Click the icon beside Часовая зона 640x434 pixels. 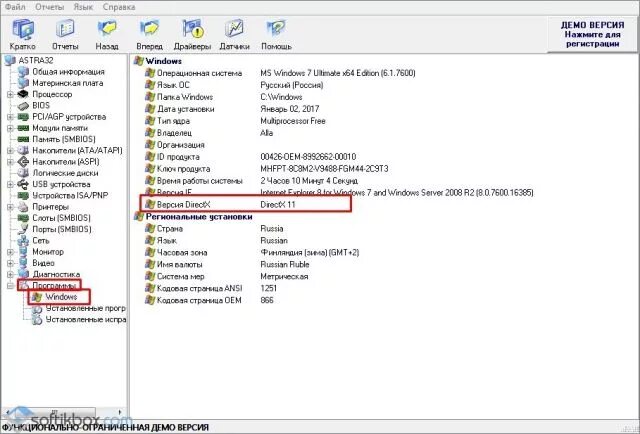coord(150,253)
